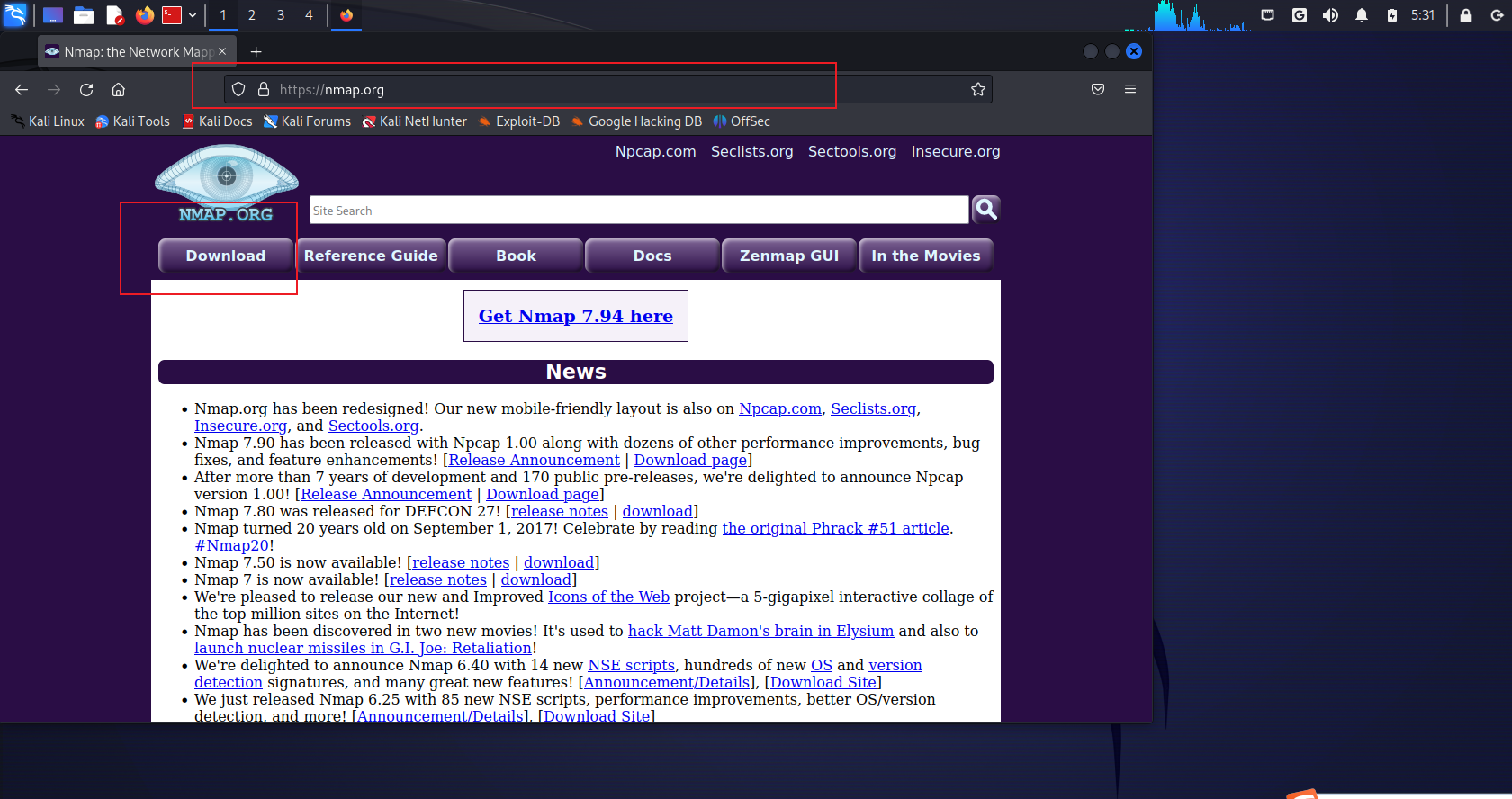Click the 5:31 clock in panel
The image size is (1512, 799).
[1423, 15]
